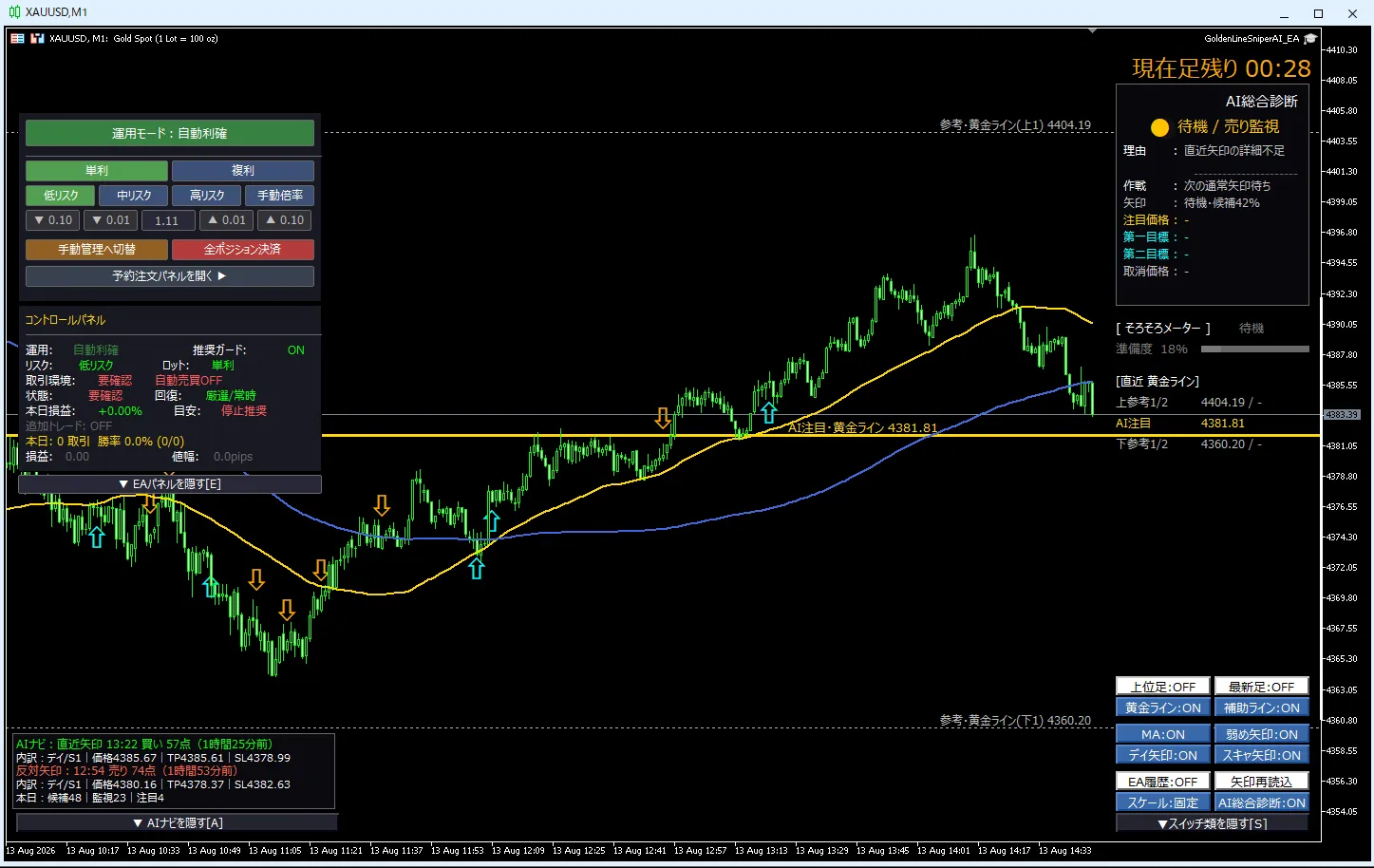Viewport: 1374px width, 868px height.
Task: Click the 上参考1/2 4404.19 row
Action: (x=1189, y=403)
